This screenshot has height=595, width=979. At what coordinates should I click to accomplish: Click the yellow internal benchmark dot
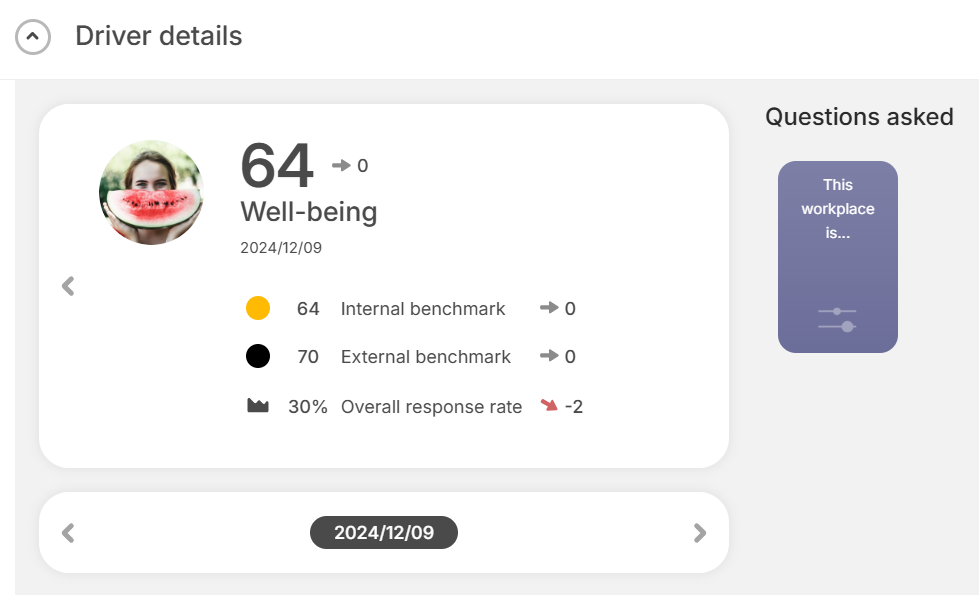[258, 308]
